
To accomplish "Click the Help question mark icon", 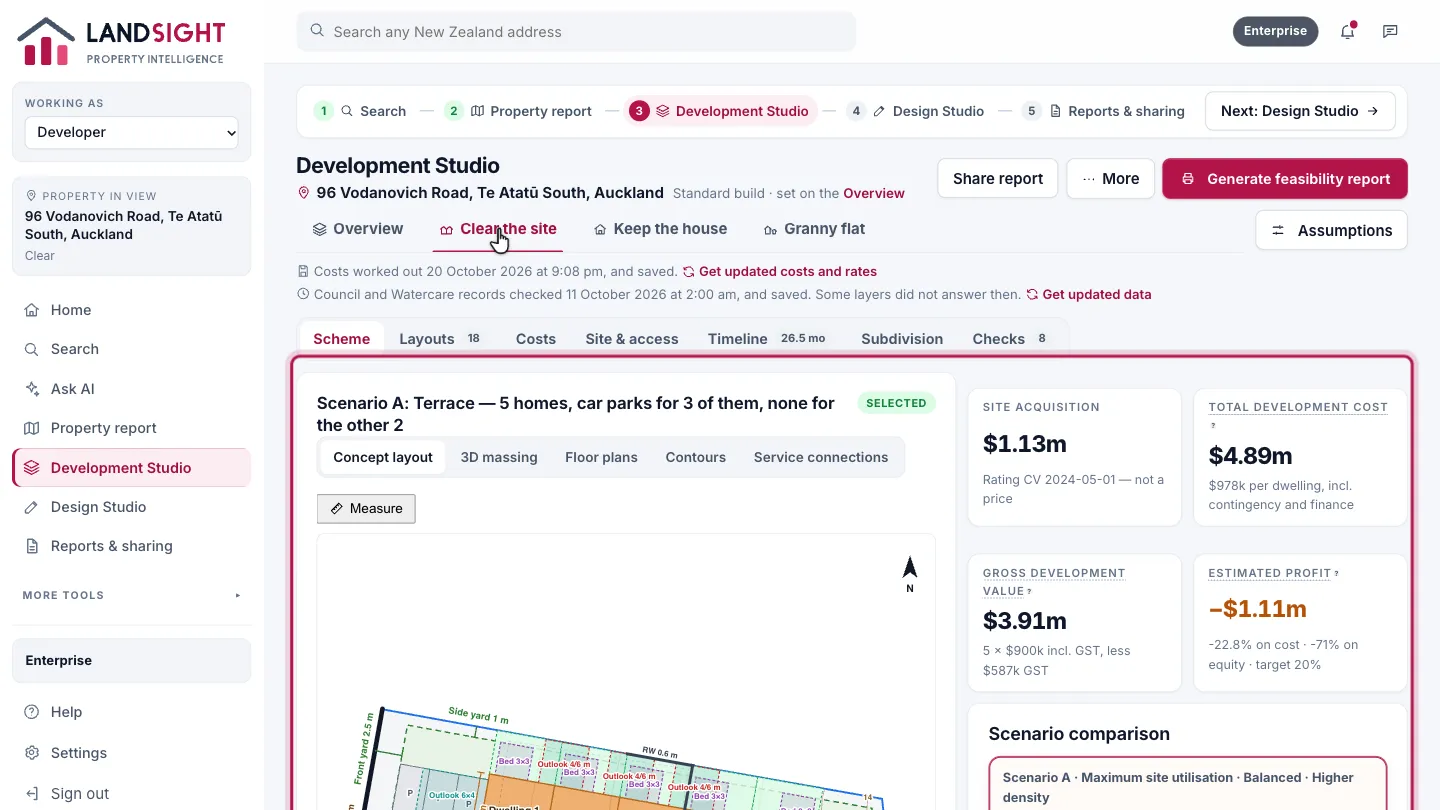I will [32, 712].
